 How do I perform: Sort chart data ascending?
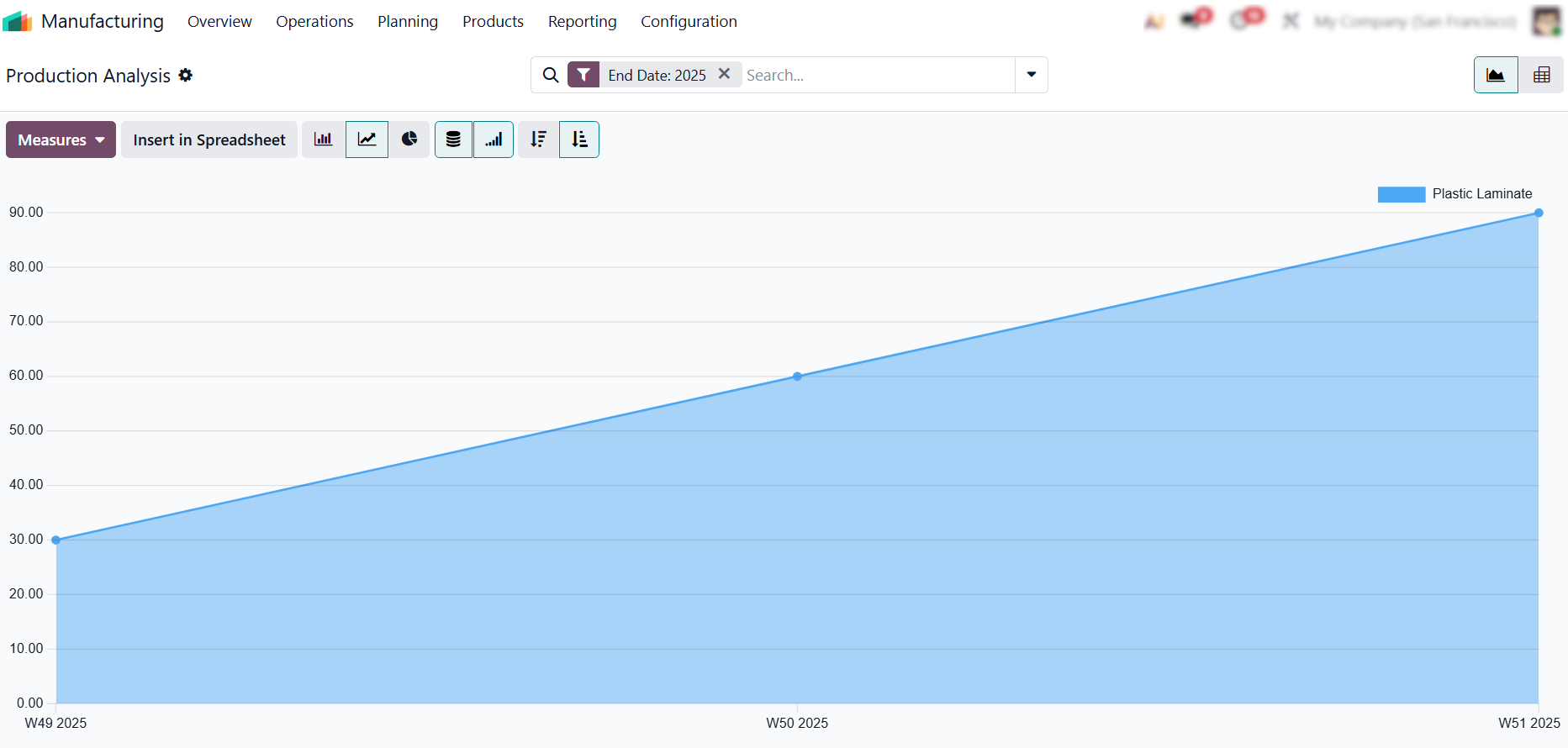579,140
